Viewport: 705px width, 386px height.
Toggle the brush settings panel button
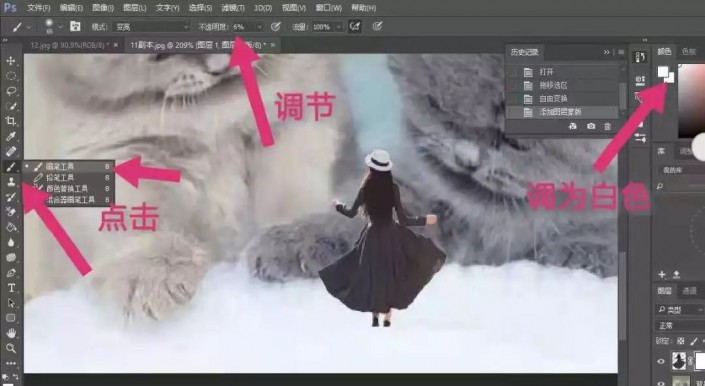pos(75,27)
